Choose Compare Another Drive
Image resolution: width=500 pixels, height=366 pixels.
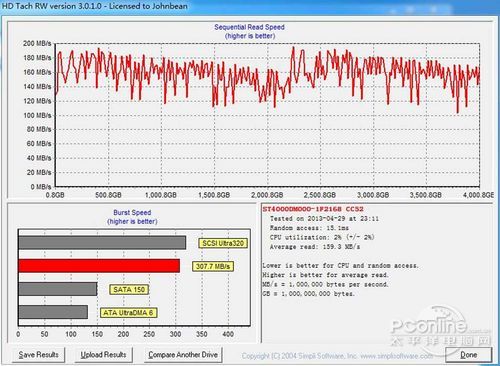point(183,355)
